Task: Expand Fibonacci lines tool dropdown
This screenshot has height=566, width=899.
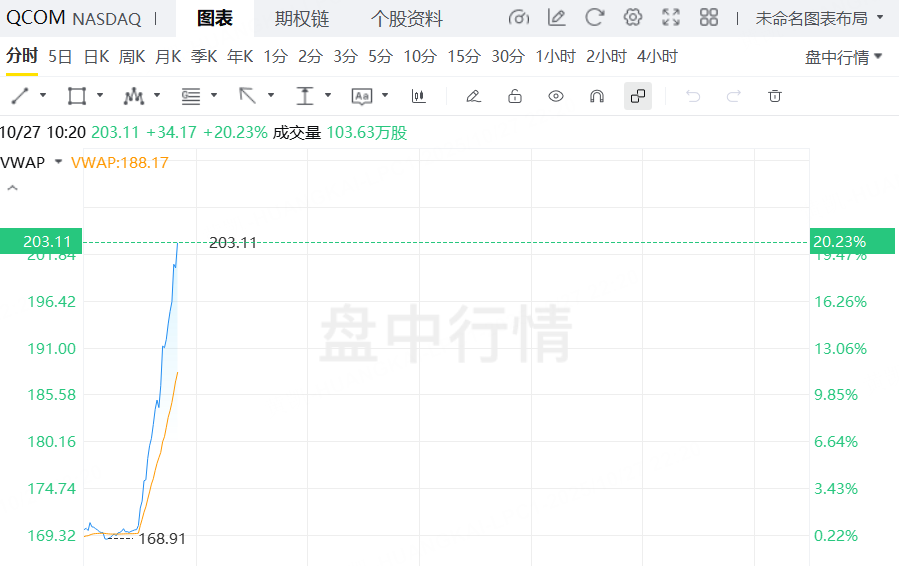Action: [214, 95]
